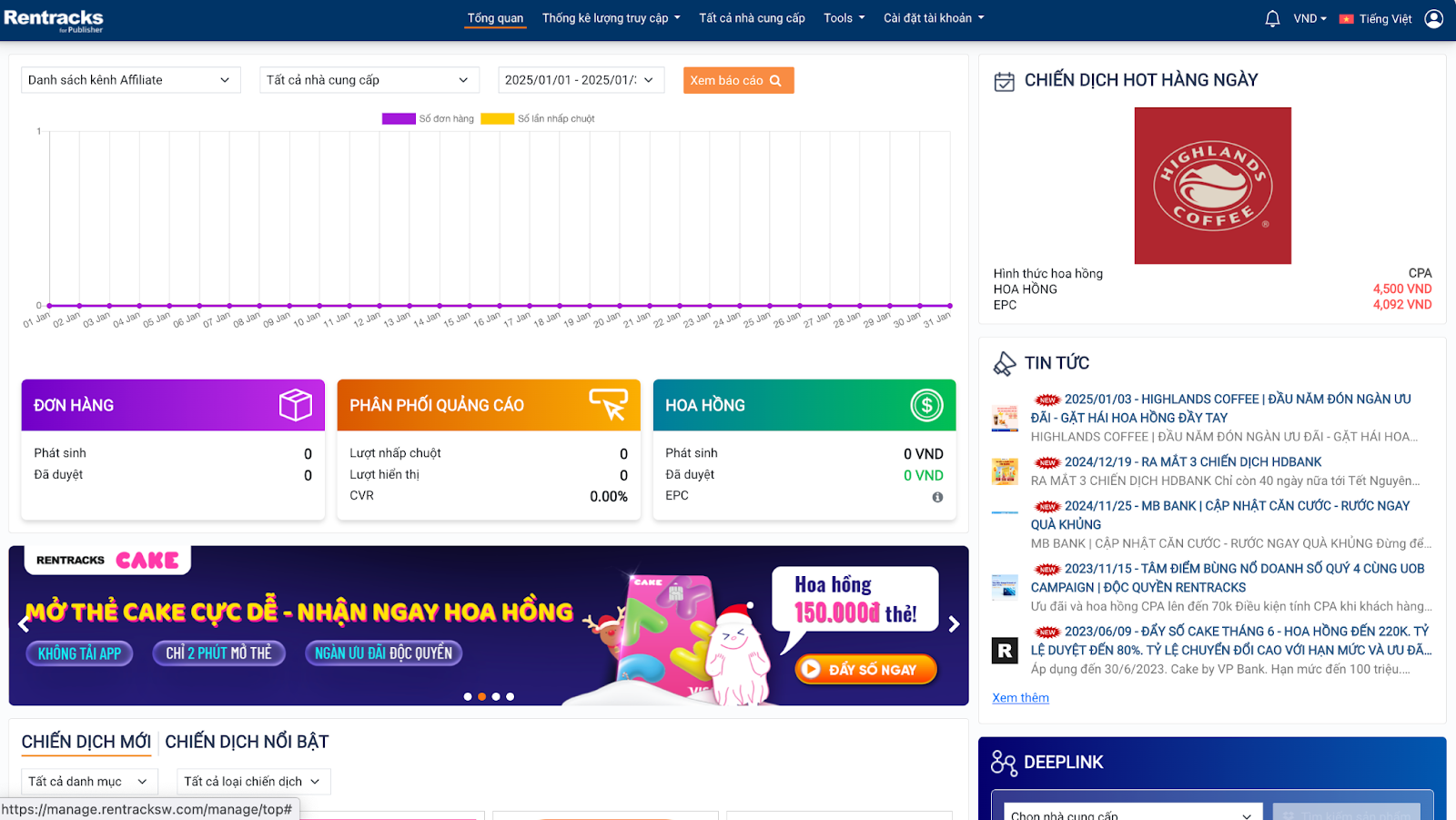Click KHÔNG TẢI APP banner pill

click(x=80, y=653)
